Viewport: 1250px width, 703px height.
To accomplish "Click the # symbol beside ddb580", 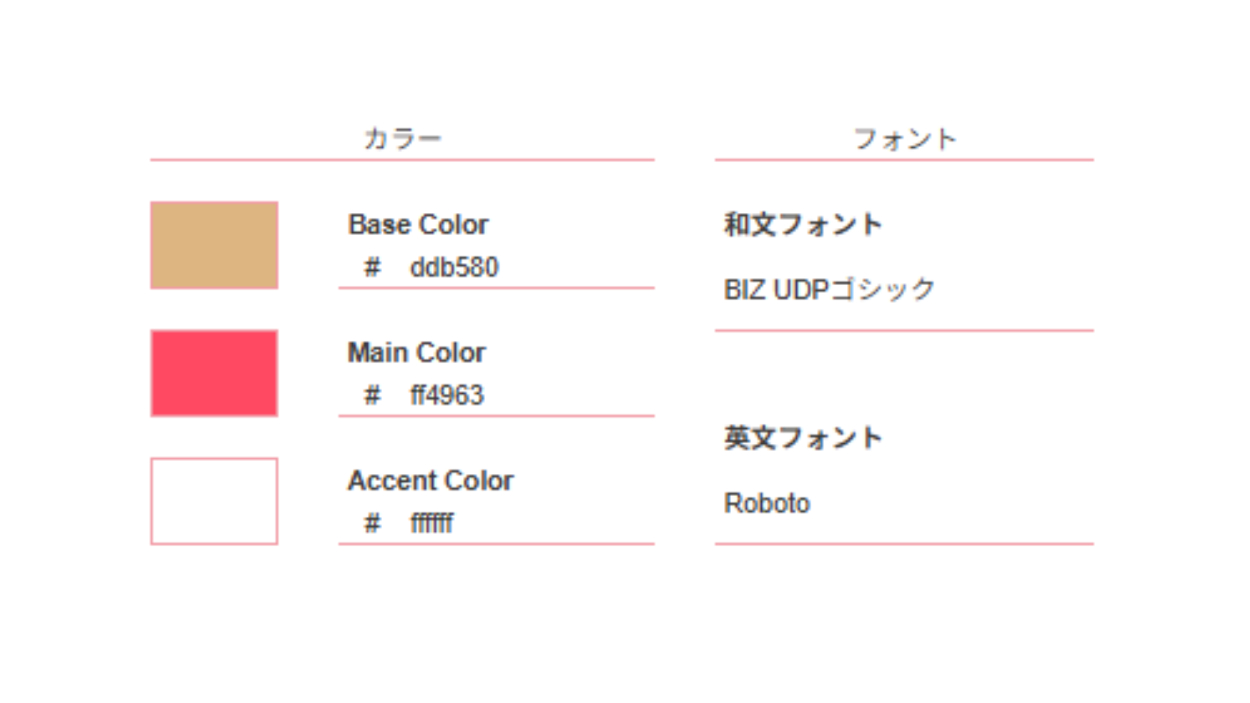I will 372,268.
